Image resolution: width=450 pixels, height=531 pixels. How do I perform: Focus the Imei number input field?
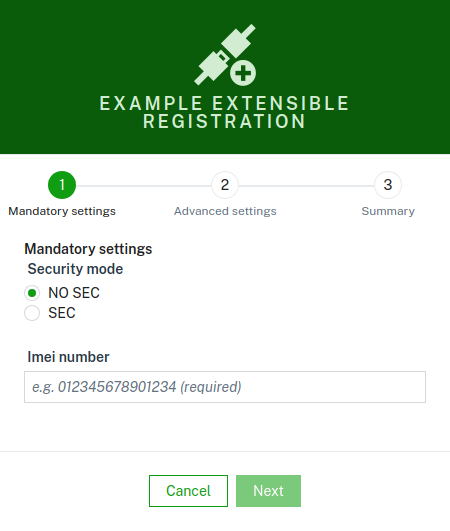(225, 387)
